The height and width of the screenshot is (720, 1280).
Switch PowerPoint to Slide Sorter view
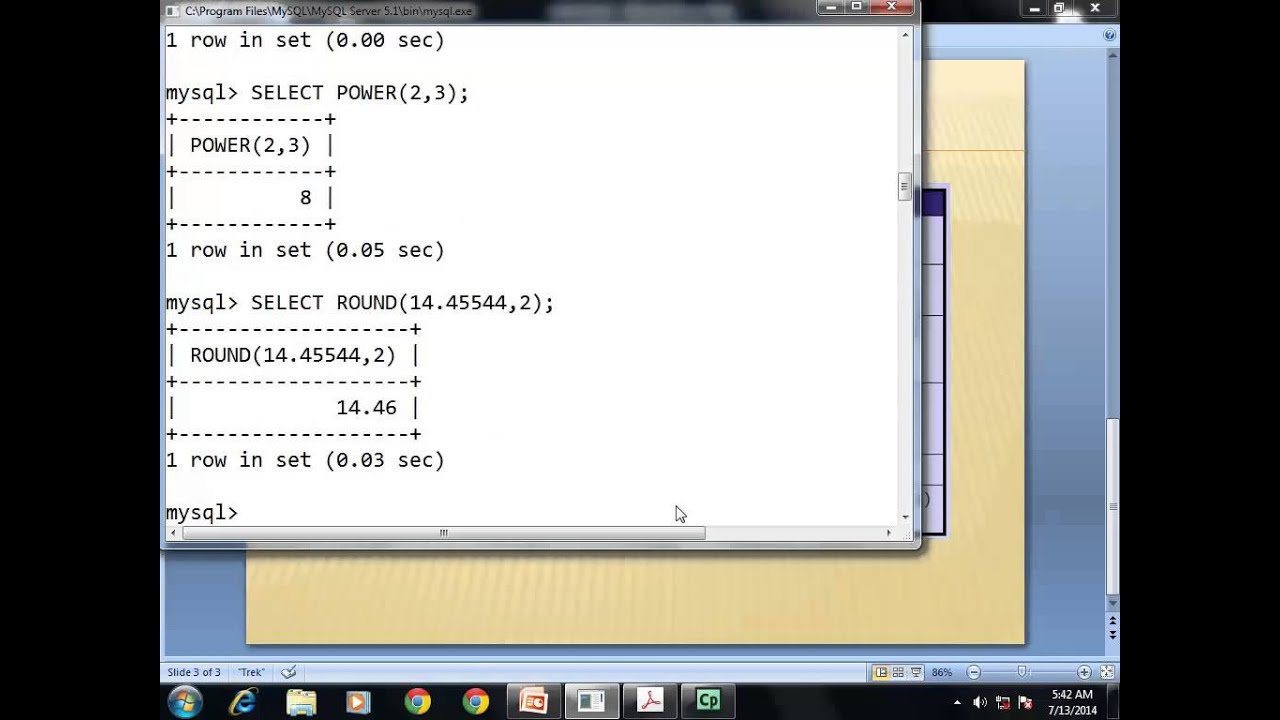click(898, 672)
